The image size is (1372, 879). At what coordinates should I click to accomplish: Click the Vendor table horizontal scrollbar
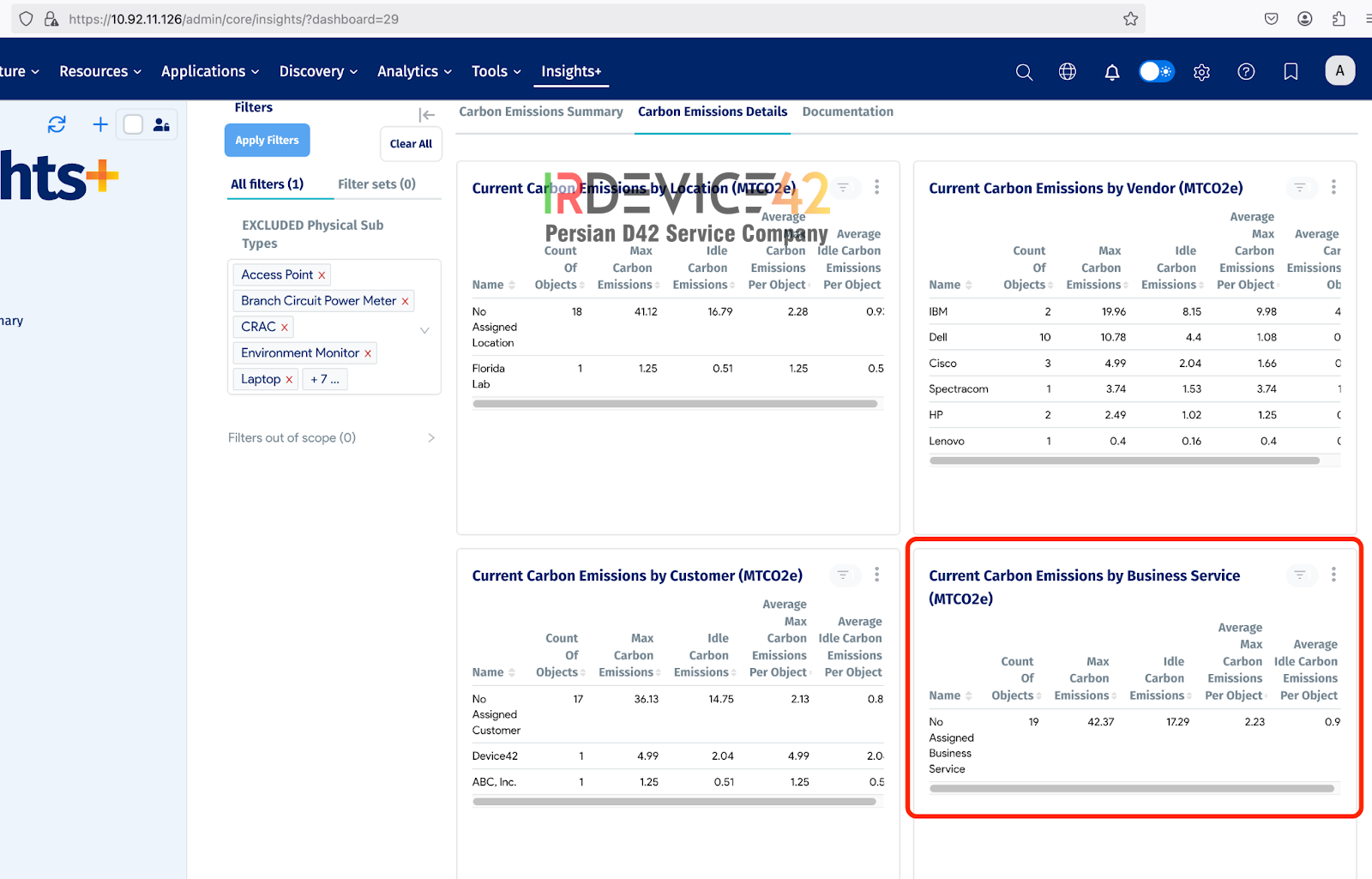1125,461
